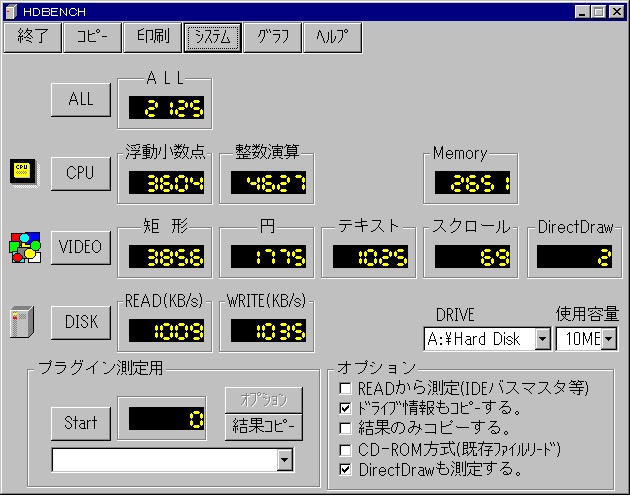Click the colorful VIDEO shapes icon
This screenshot has width=630, height=496.
23,246
